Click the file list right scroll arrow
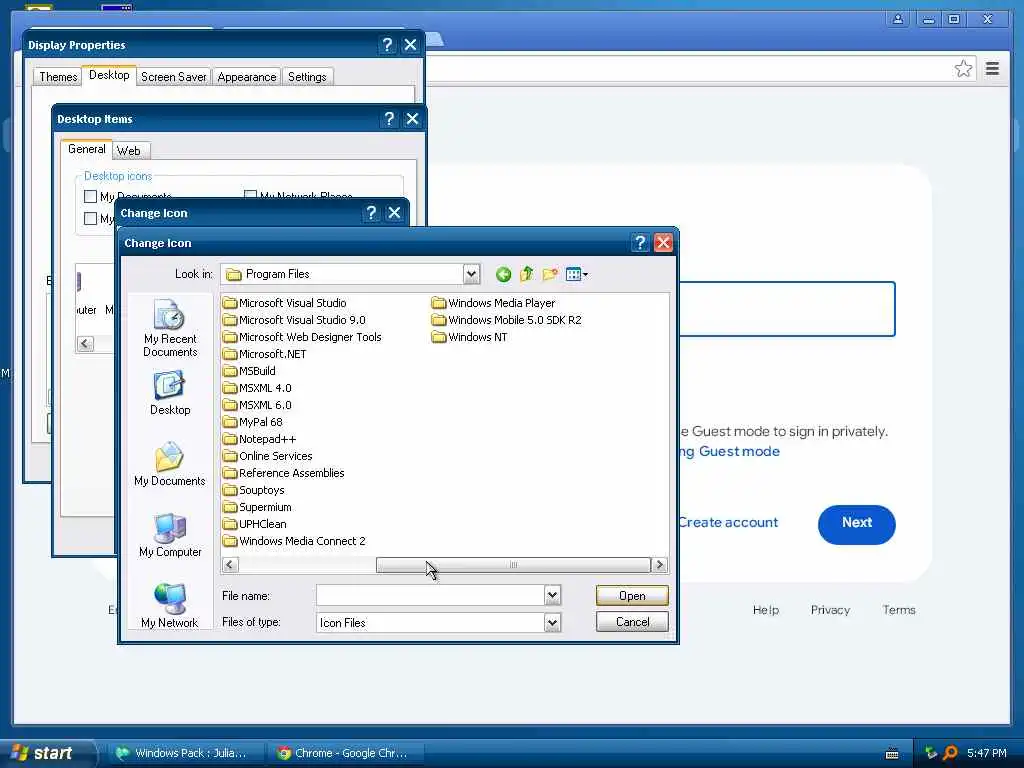1024x768 pixels. [x=660, y=565]
